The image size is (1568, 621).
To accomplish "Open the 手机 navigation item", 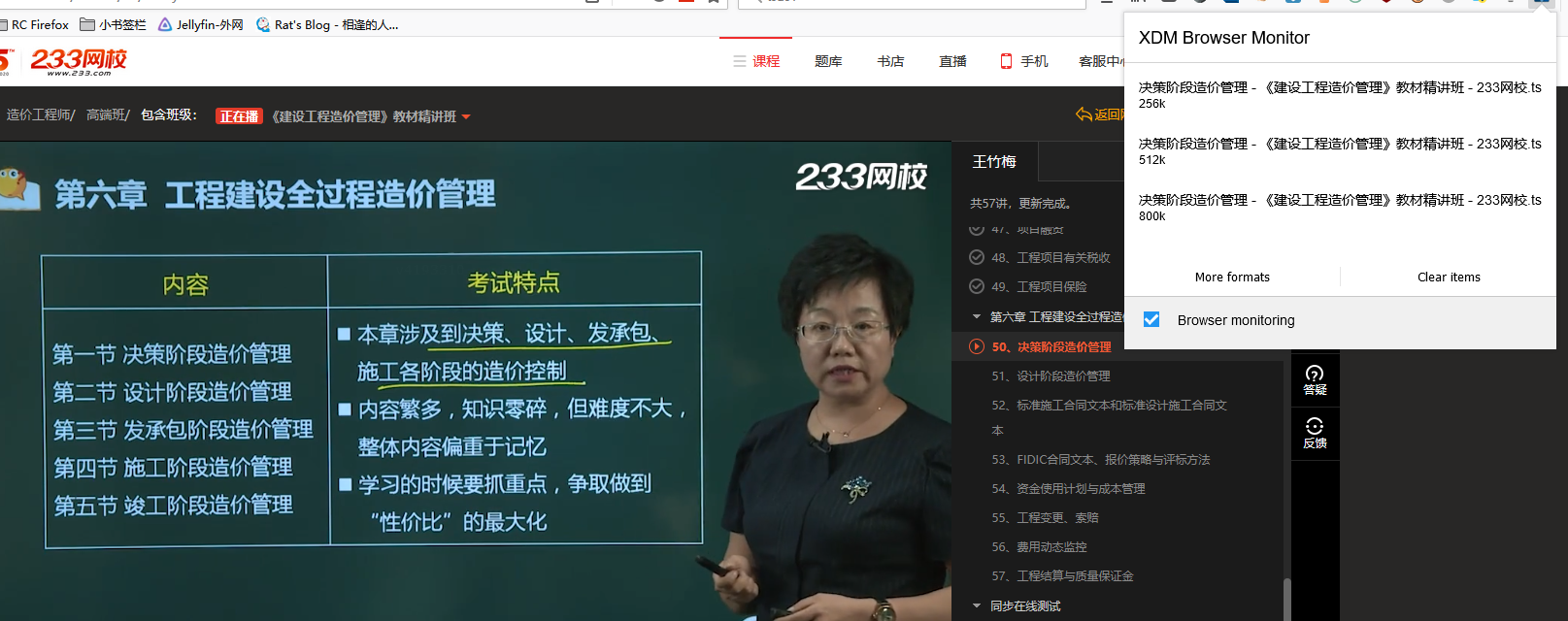I will (x=1024, y=61).
